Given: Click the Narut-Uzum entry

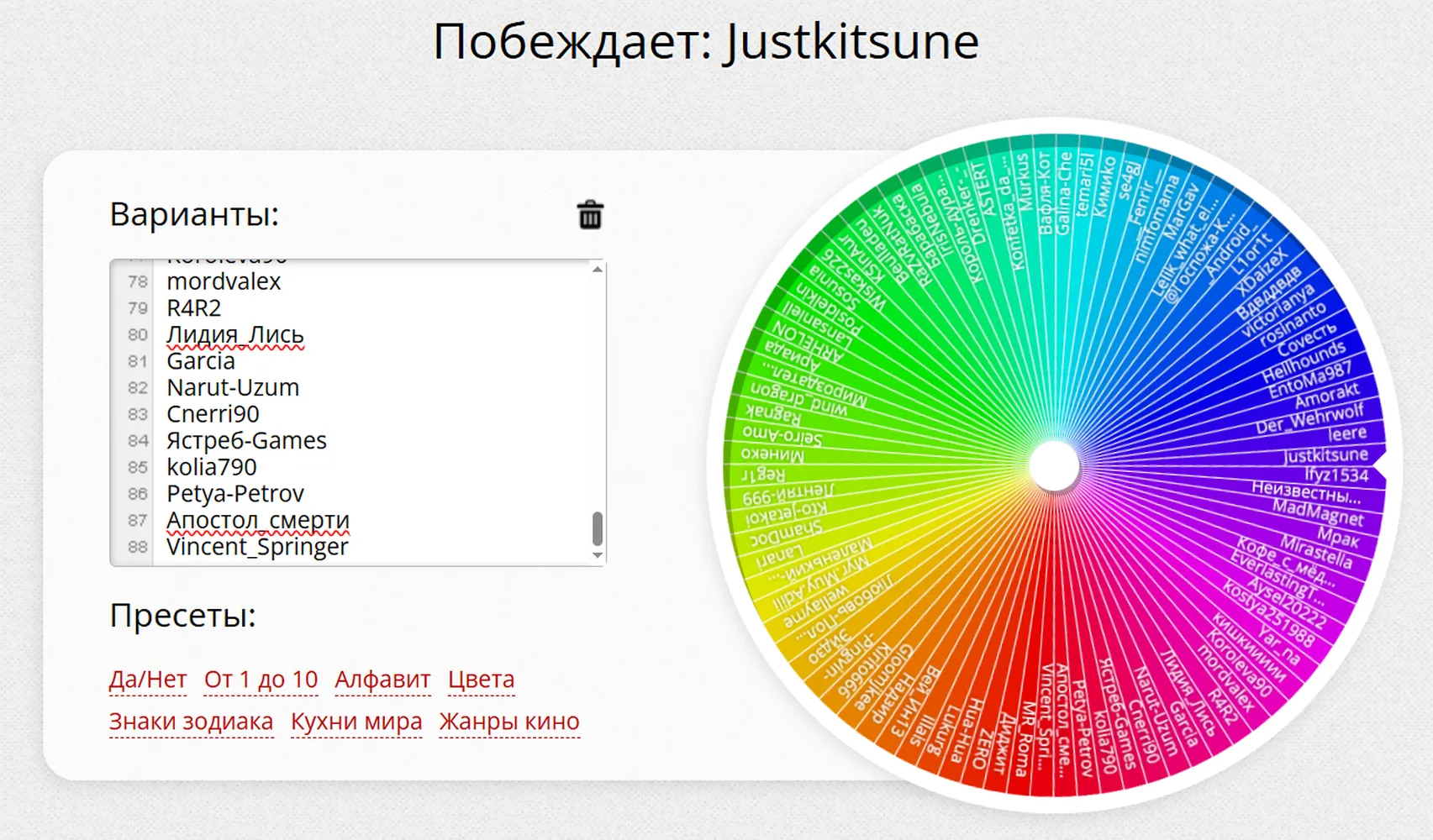Looking at the screenshot, I should click(233, 387).
